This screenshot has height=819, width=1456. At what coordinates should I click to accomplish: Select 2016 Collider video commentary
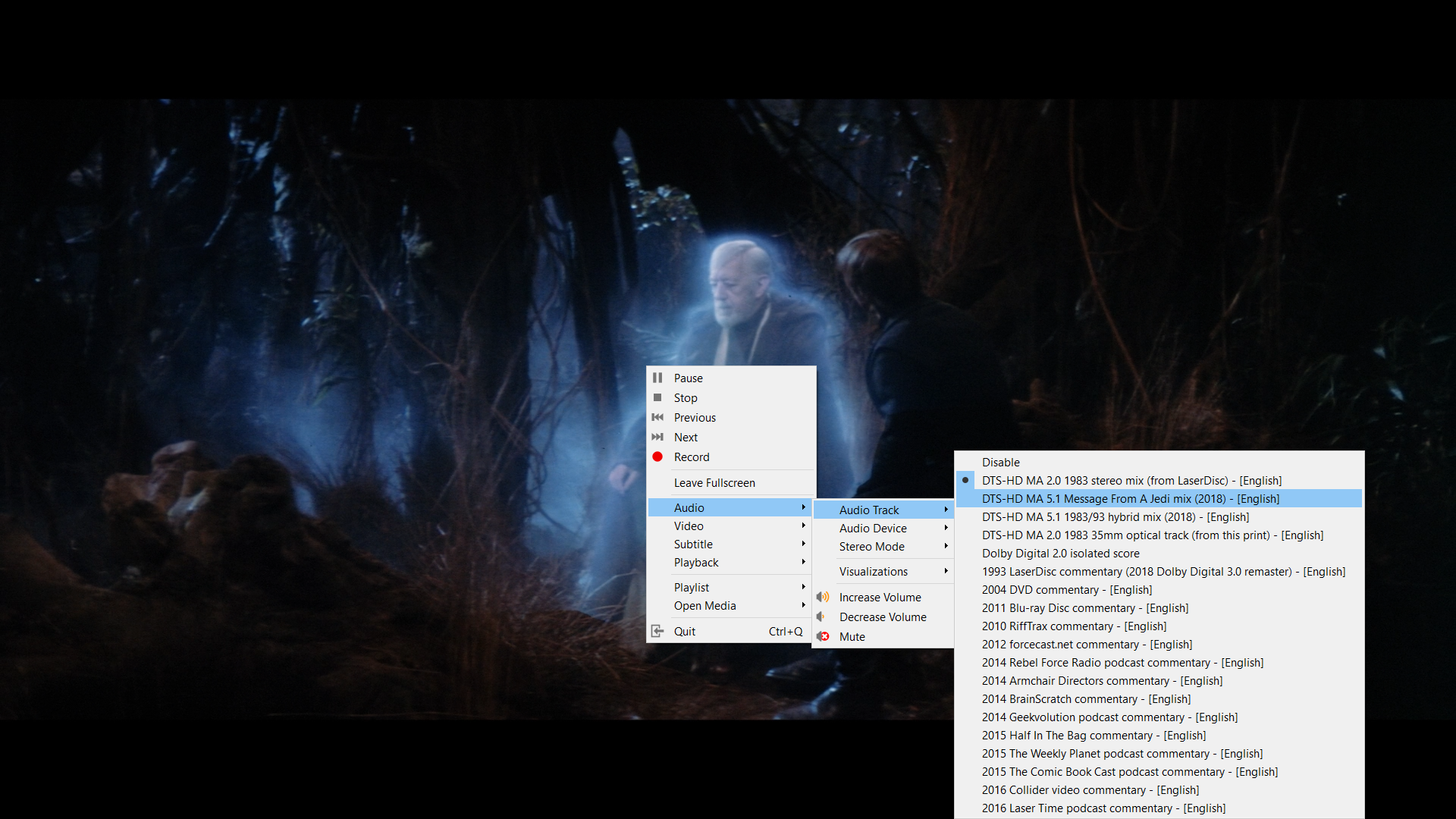pyautogui.click(x=1159, y=790)
